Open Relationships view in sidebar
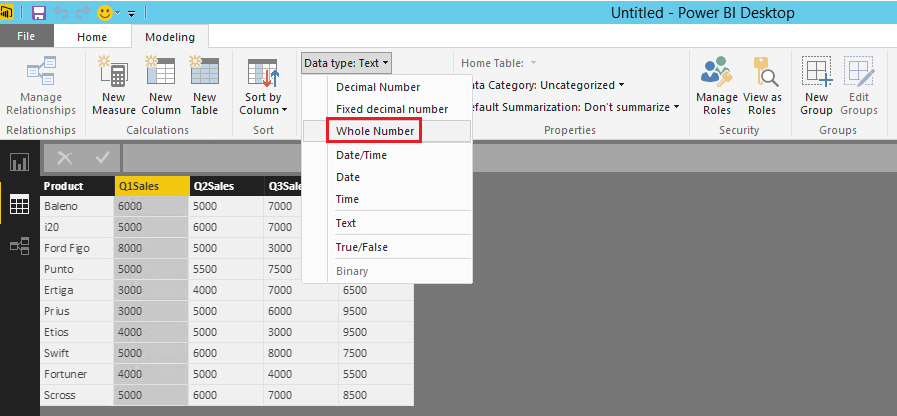897x416 pixels. tap(19, 247)
